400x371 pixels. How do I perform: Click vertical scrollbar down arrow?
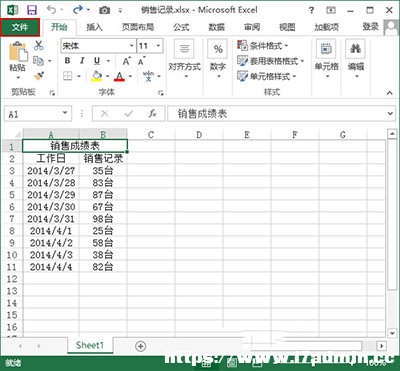click(392, 333)
